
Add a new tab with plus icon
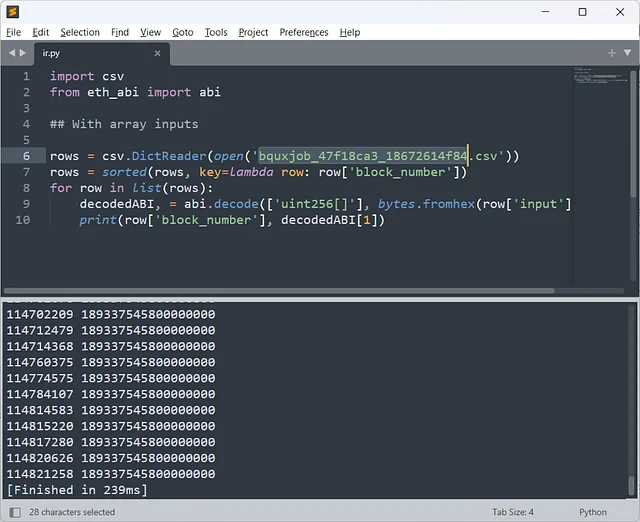tap(611, 53)
